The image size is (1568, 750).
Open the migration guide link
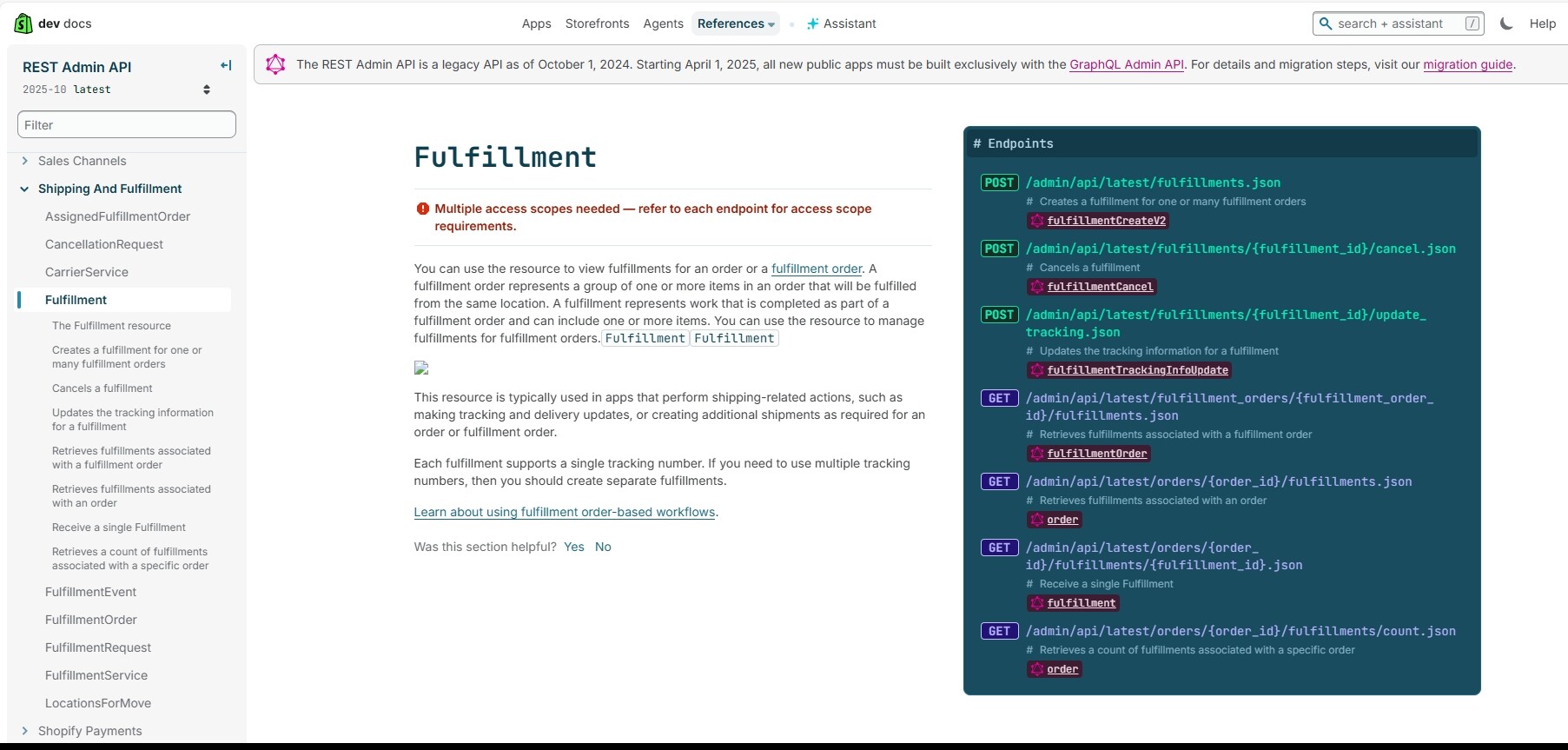[1467, 64]
